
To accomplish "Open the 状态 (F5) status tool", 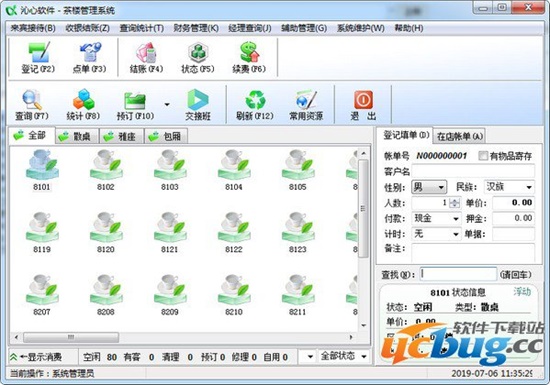I will click(x=197, y=58).
